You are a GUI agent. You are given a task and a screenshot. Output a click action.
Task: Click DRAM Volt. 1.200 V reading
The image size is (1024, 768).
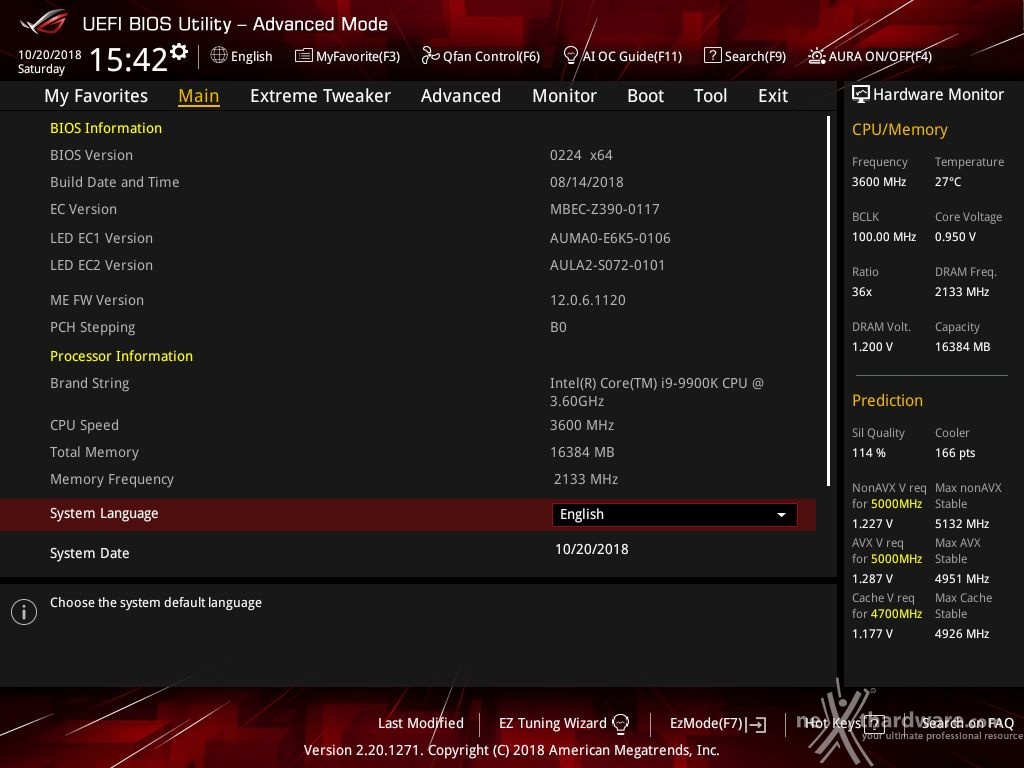[872, 347]
